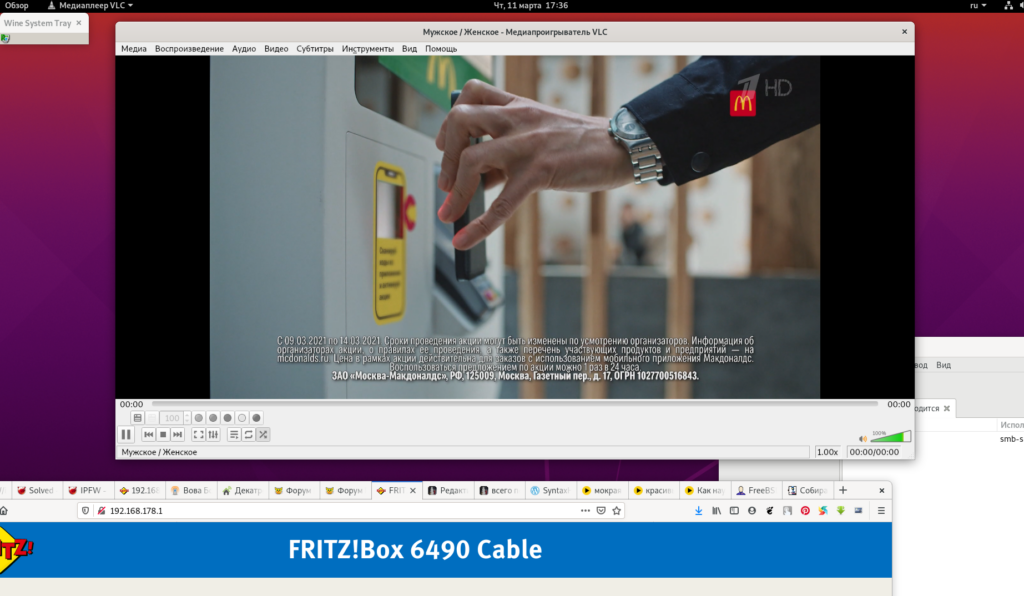
Task: Switch to the Solved browser tab
Action: click(x=35, y=490)
